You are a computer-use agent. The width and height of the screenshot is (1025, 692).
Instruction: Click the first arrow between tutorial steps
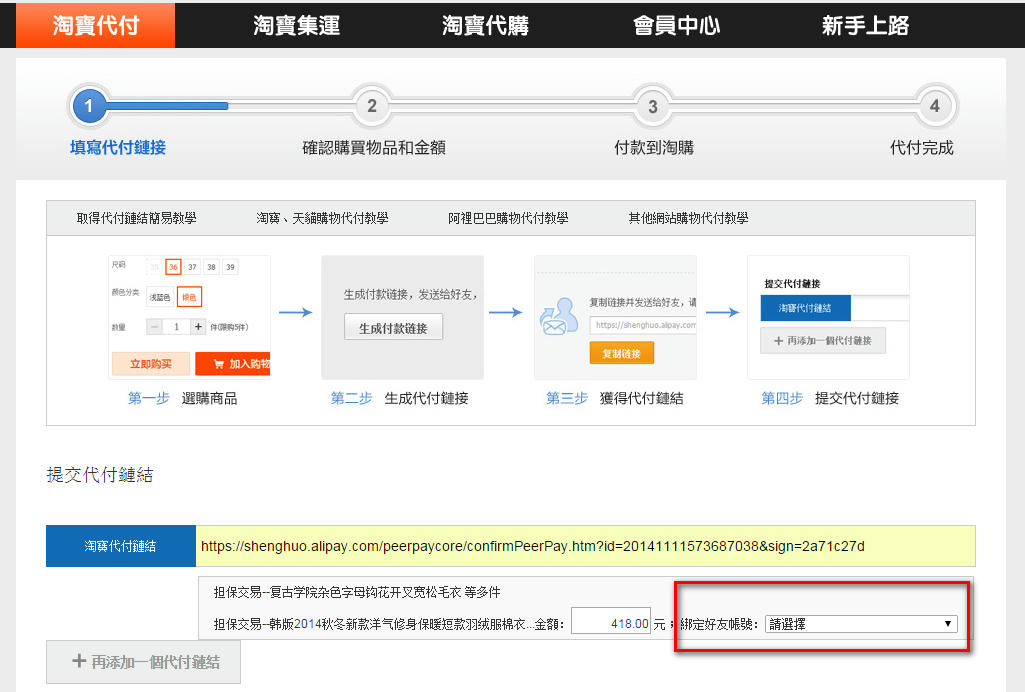click(x=295, y=312)
